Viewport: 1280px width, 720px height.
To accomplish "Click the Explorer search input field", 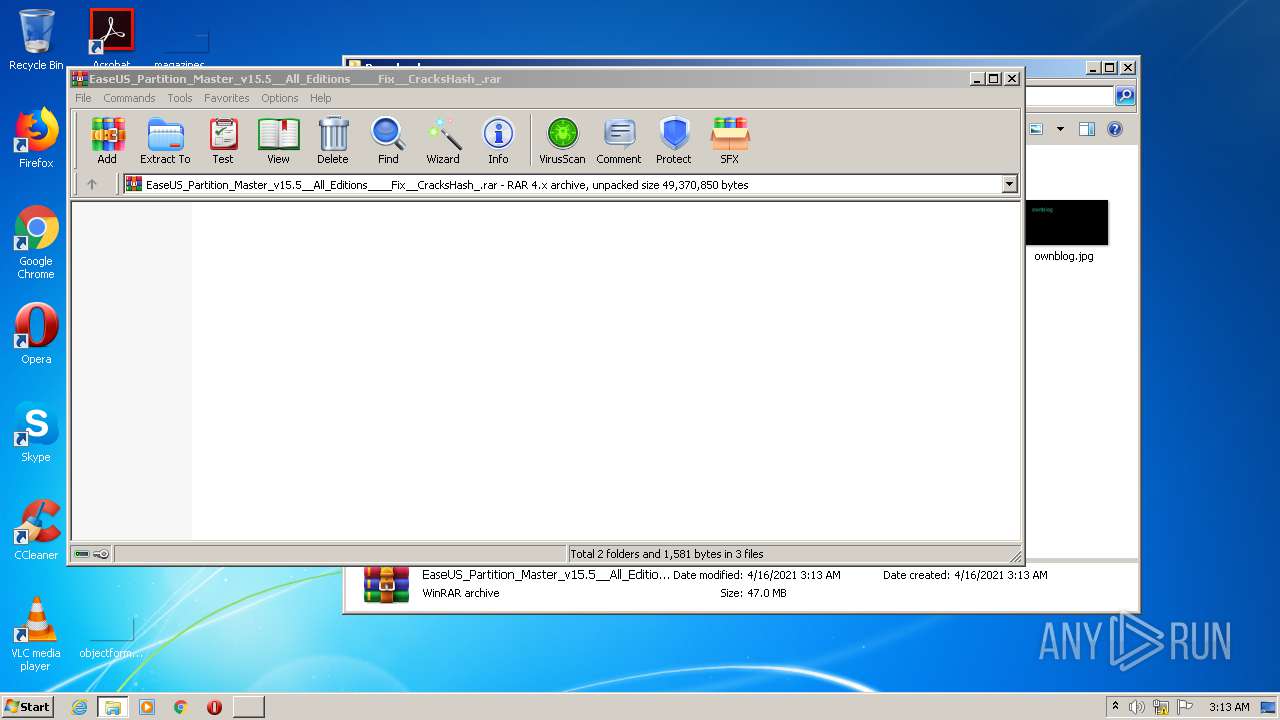I will 1068,96.
